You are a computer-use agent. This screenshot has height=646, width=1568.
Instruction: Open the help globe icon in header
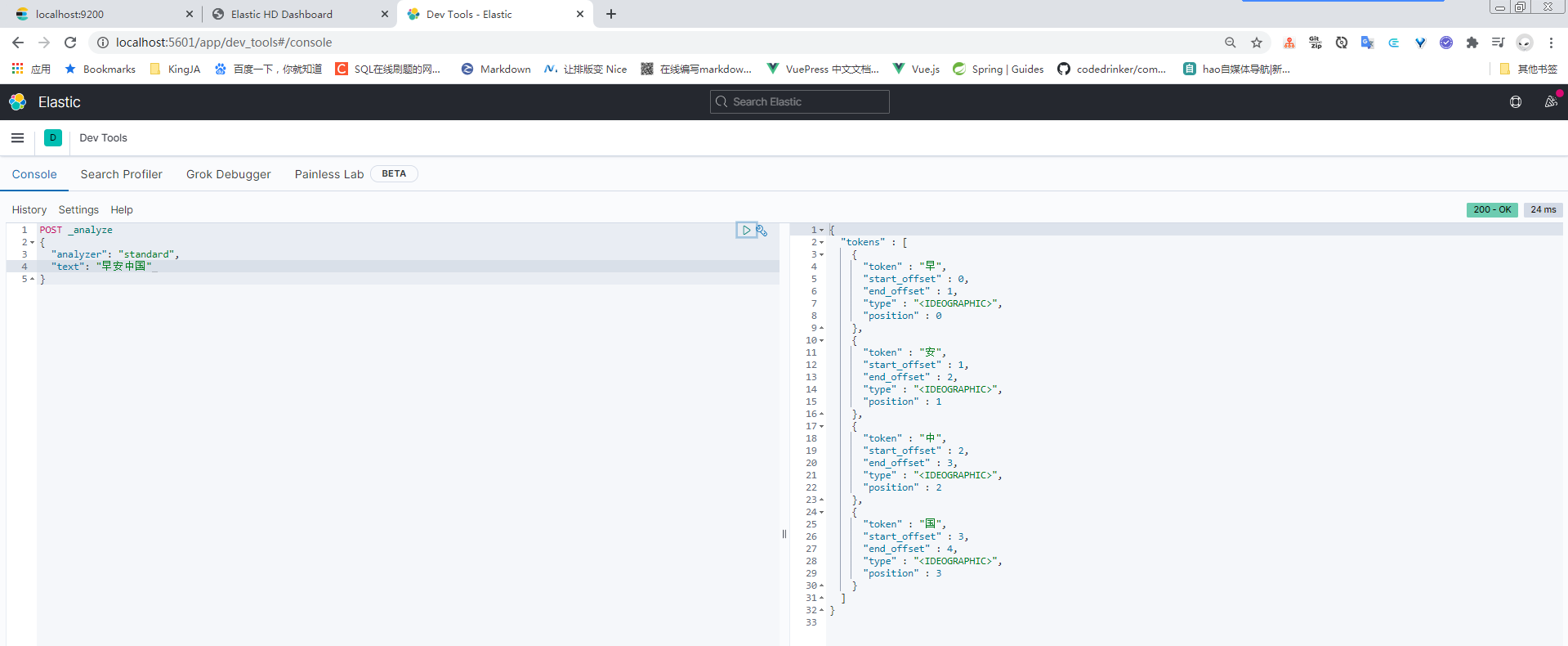1516,102
